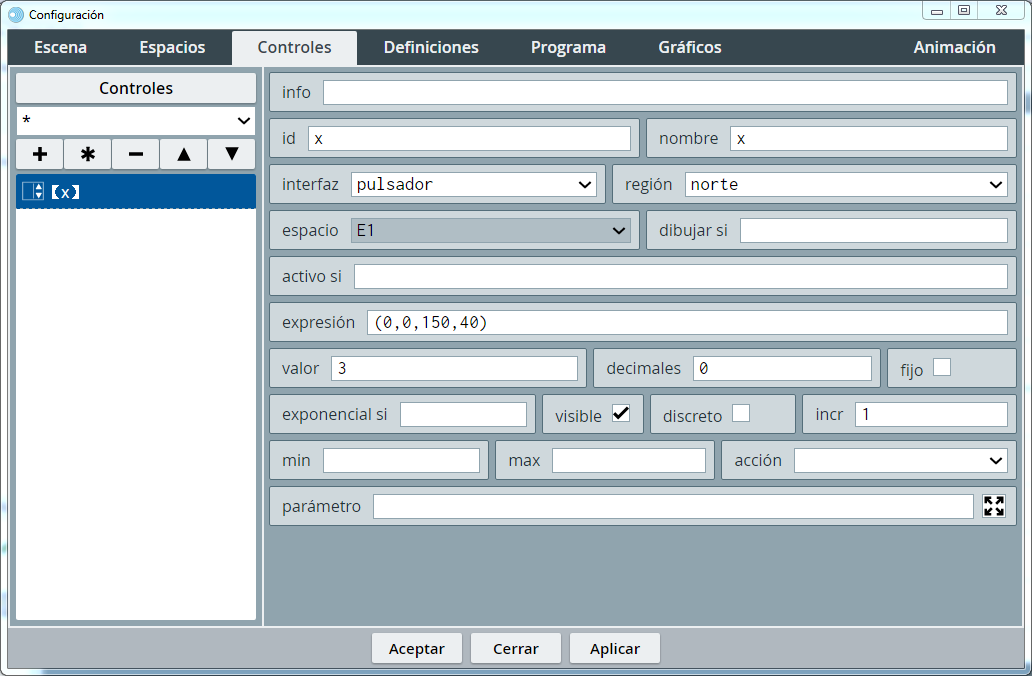
Task: Switch to the Definiciones tab
Action: [431, 47]
